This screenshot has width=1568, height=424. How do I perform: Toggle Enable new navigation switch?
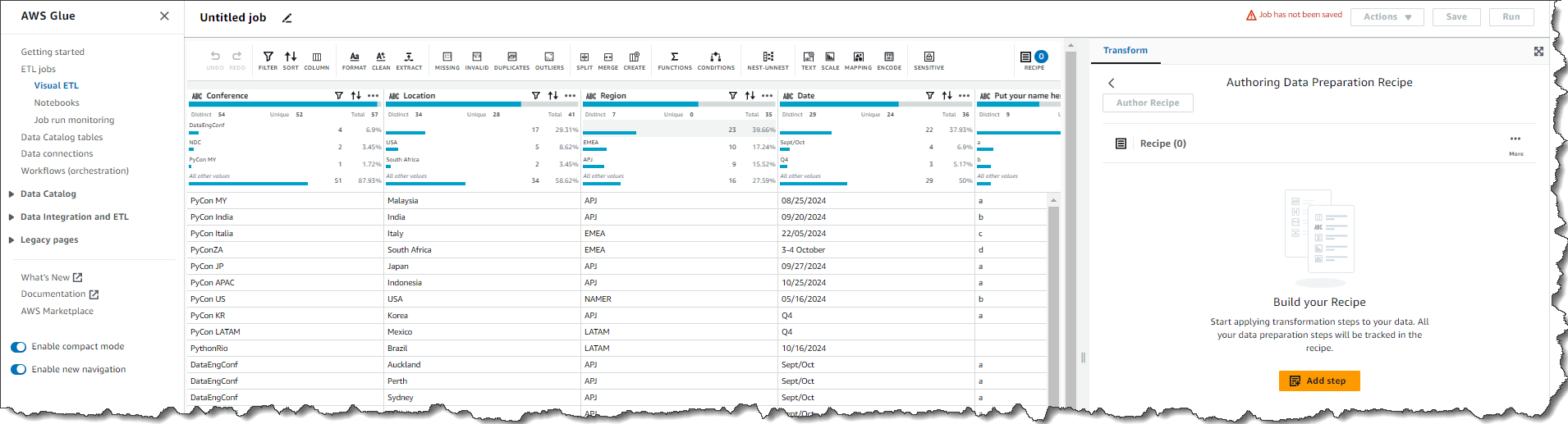(18, 370)
